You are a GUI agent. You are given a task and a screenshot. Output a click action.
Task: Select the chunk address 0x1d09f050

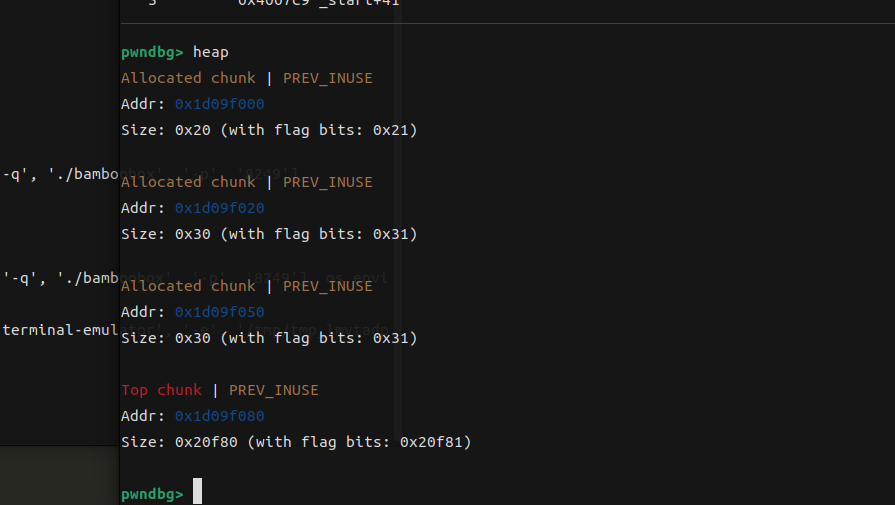[x=219, y=312]
